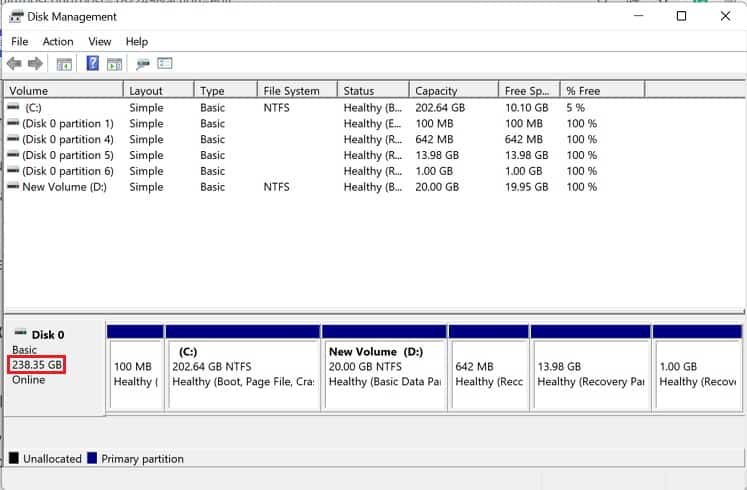Click the "Online" status under Disk 0

click(x=29, y=380)
